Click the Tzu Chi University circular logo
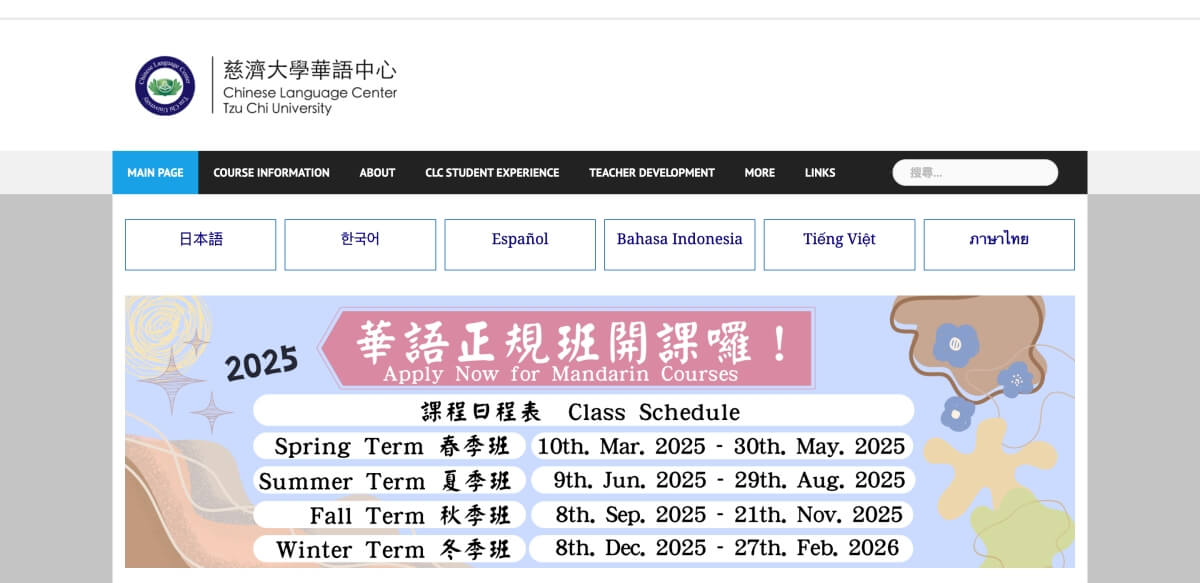The width and height of the screenshot is (1200, 583). [165, 85]
